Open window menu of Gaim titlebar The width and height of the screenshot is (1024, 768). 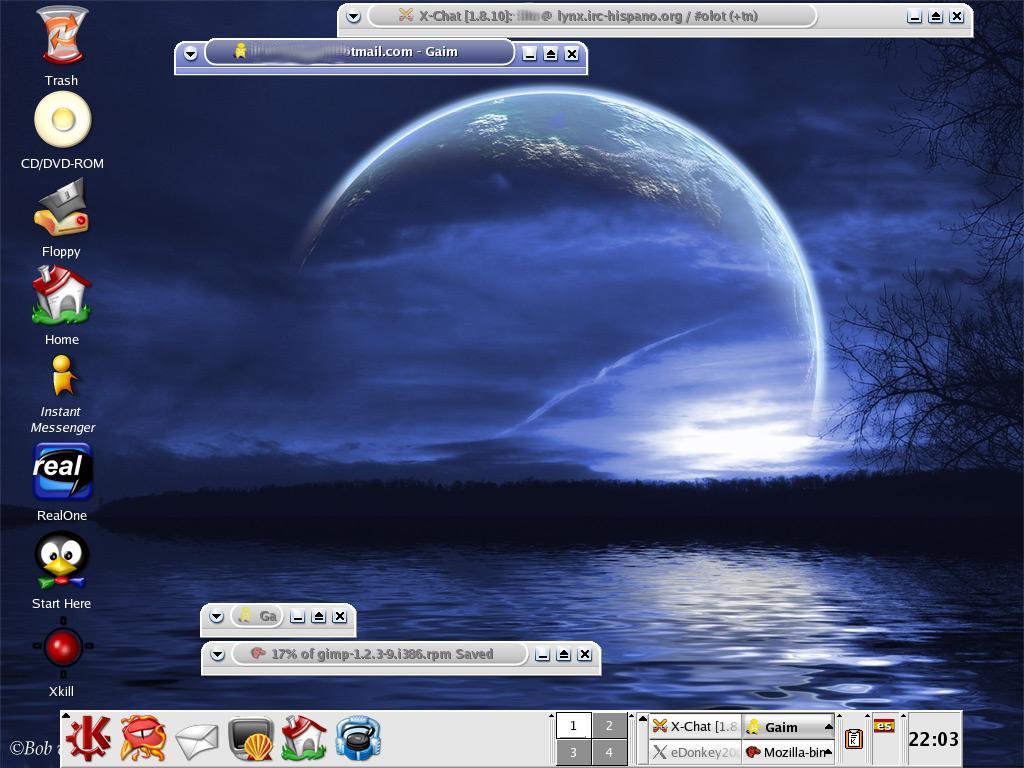190,54
